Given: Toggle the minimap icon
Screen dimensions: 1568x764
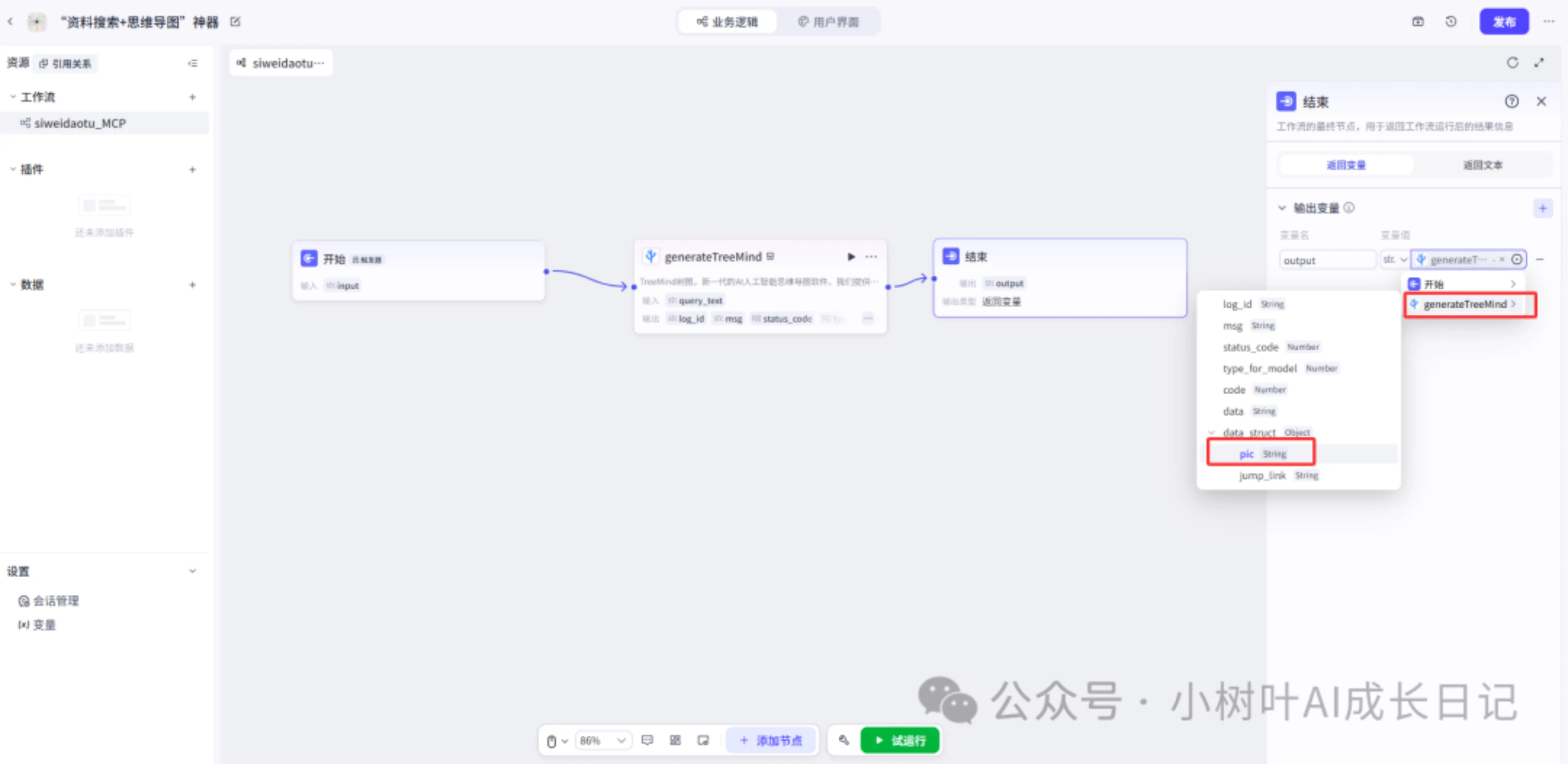Looking at the screenshot, I should [703, 740].
